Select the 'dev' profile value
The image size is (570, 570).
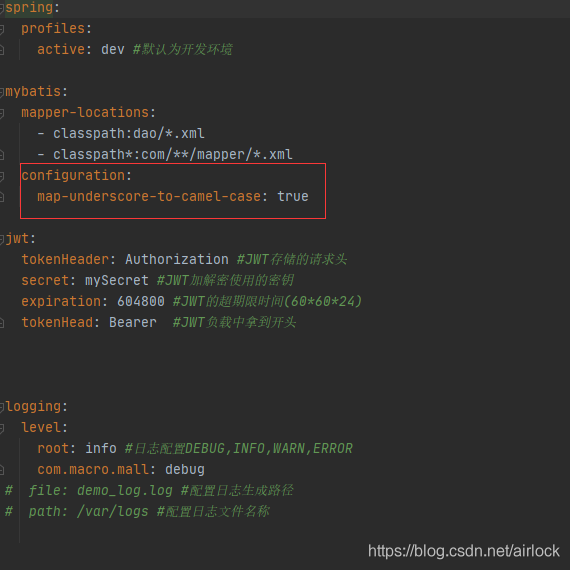[x=113, y=49]
